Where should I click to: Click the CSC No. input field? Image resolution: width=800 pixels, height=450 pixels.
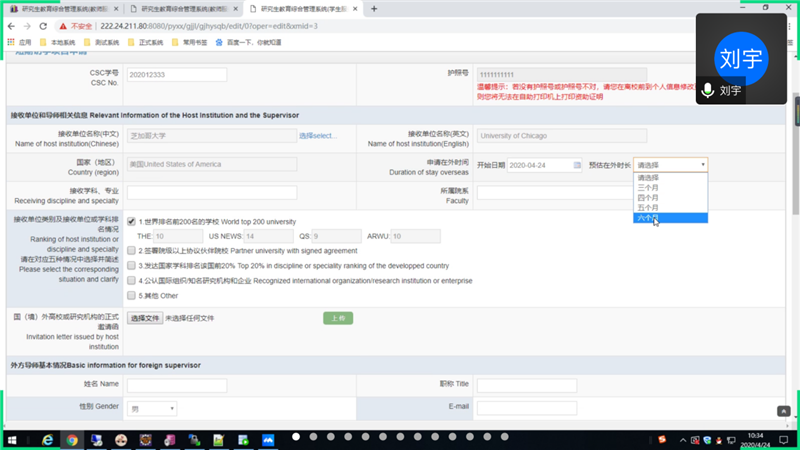177,74
